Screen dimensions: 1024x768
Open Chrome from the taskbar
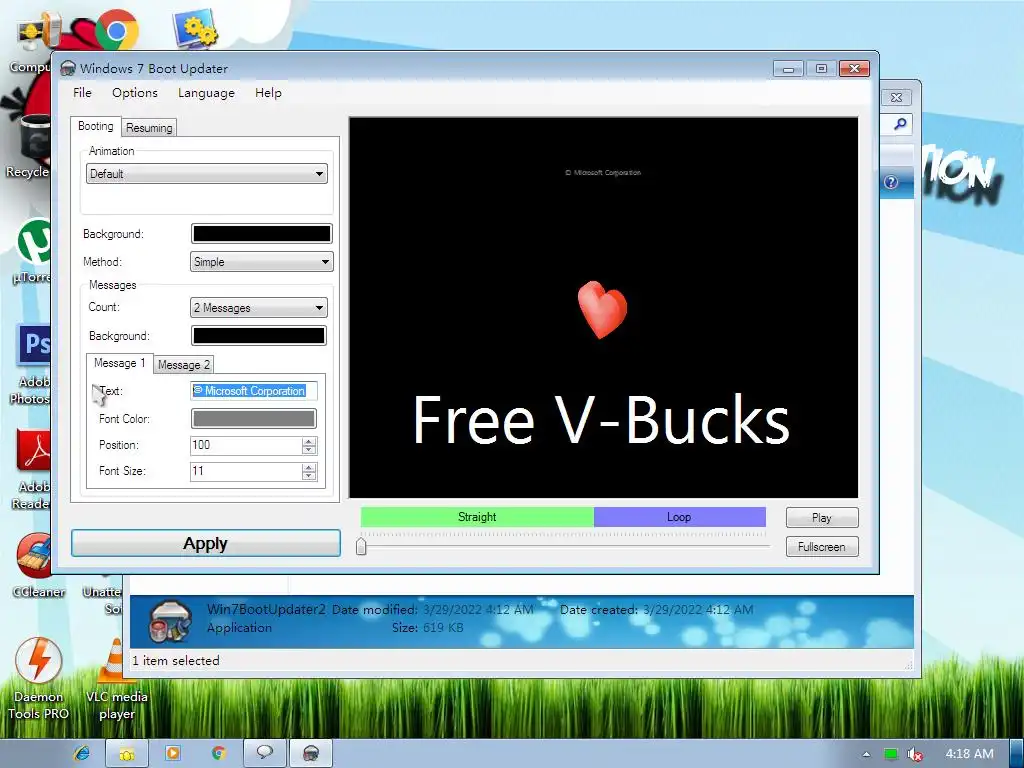click(x=219, y=753)
